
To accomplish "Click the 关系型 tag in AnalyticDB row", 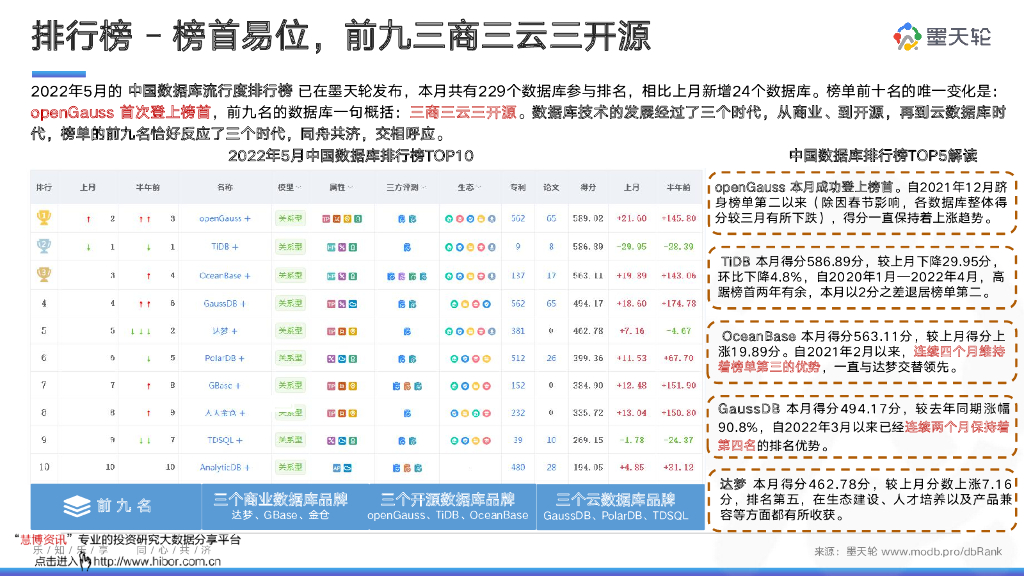I will click(x=290, y=468).
